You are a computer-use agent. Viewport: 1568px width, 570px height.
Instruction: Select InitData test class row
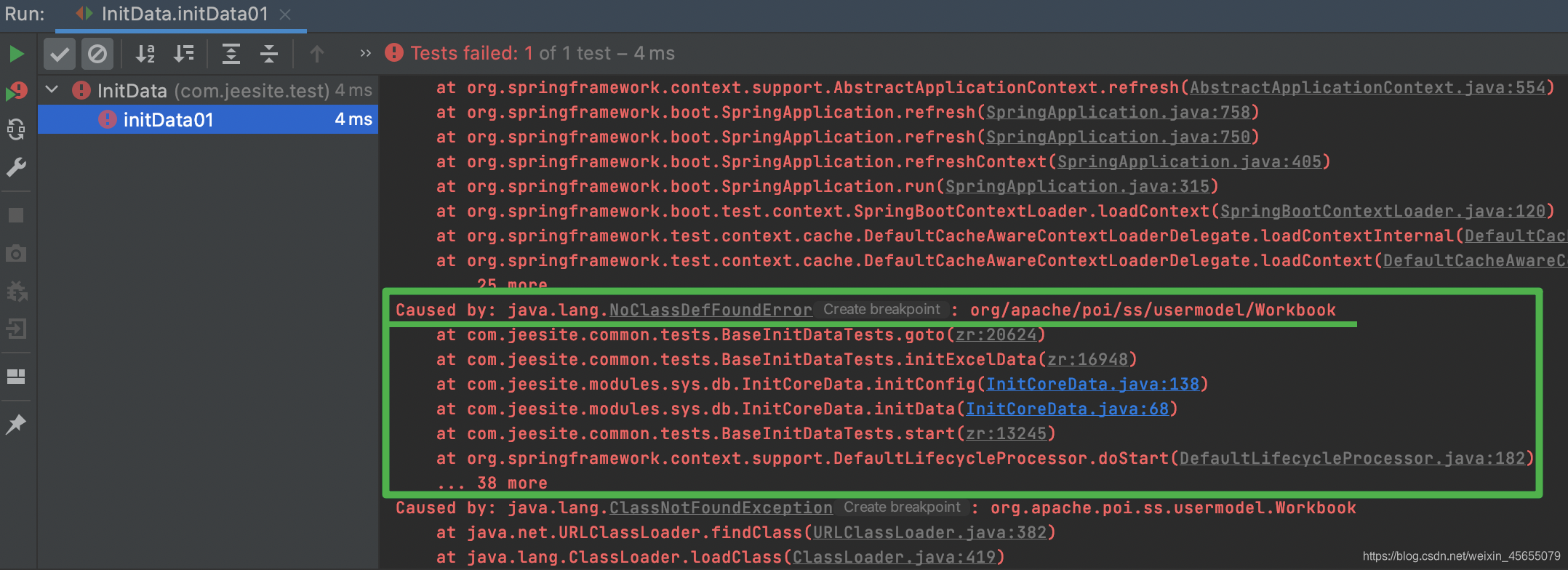tap(208, 91)
